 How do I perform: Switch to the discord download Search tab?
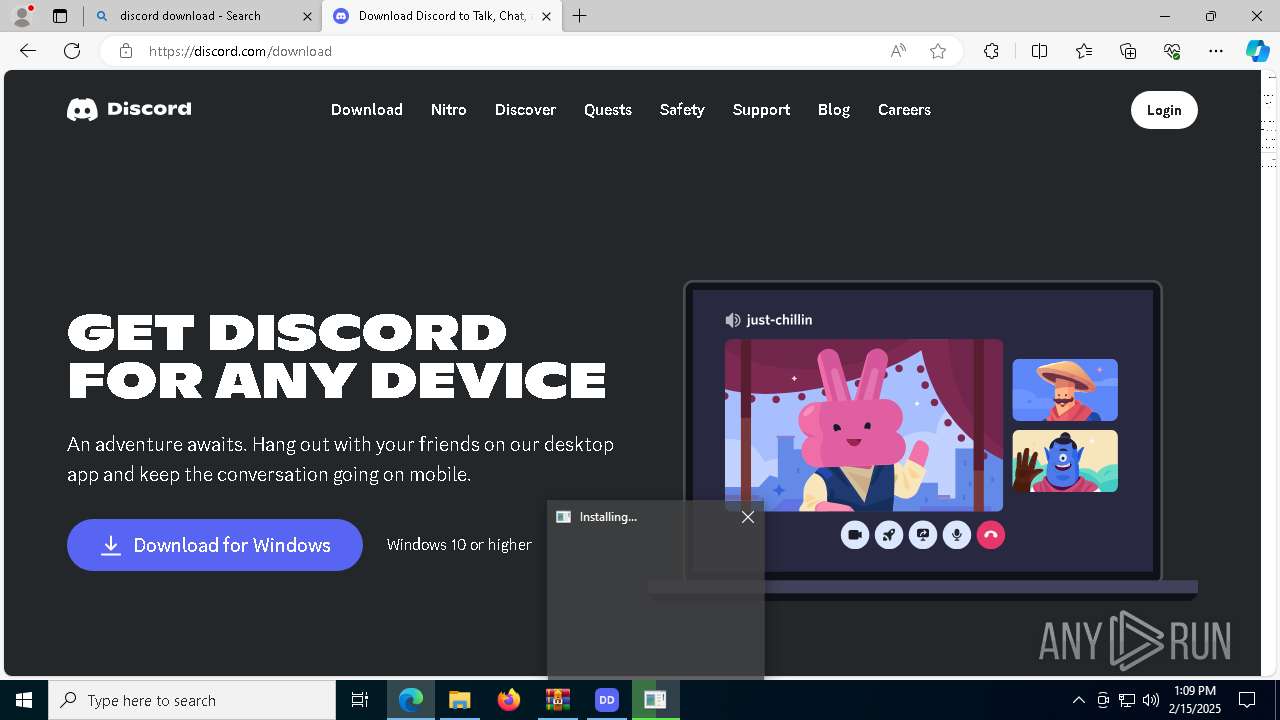(200, 16)
